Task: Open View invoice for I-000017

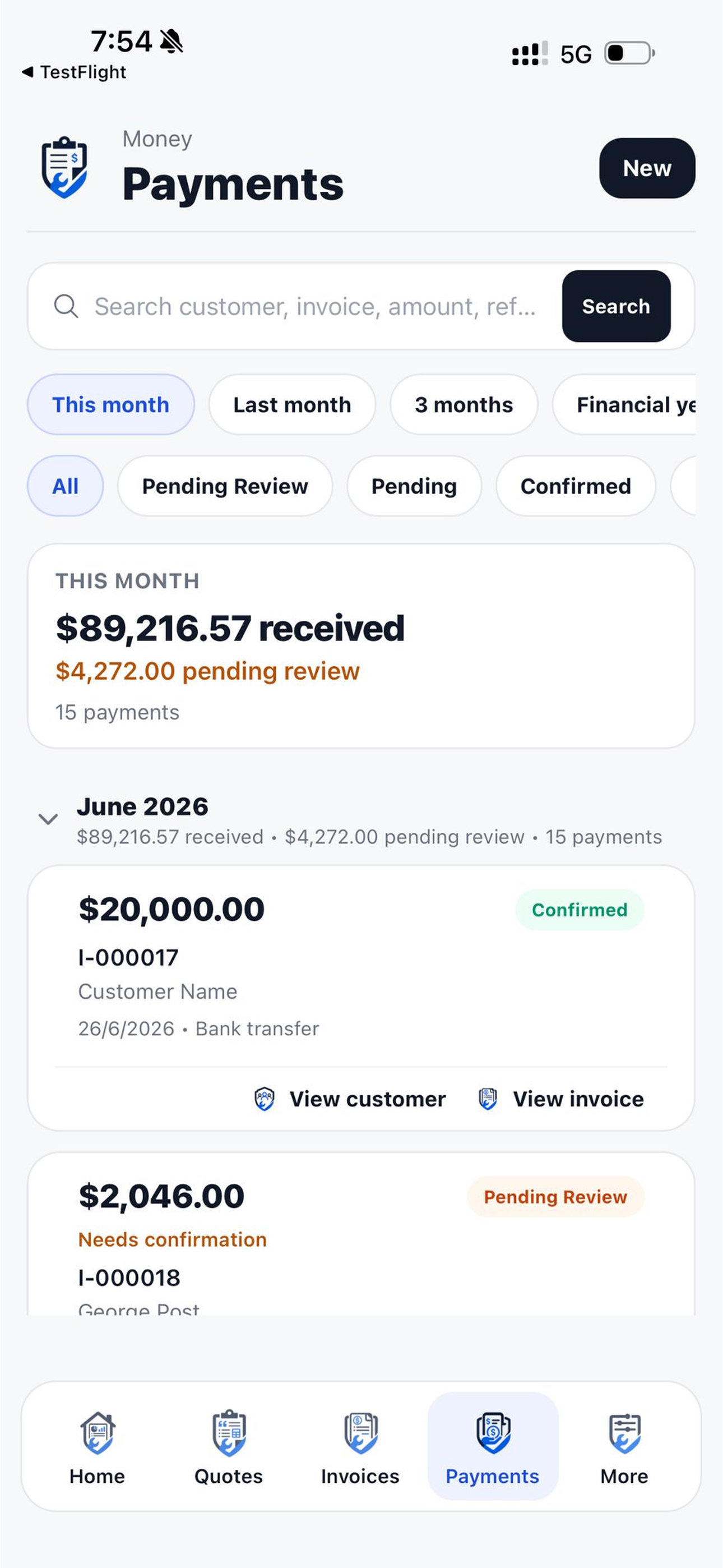Action: (560, 1099)
